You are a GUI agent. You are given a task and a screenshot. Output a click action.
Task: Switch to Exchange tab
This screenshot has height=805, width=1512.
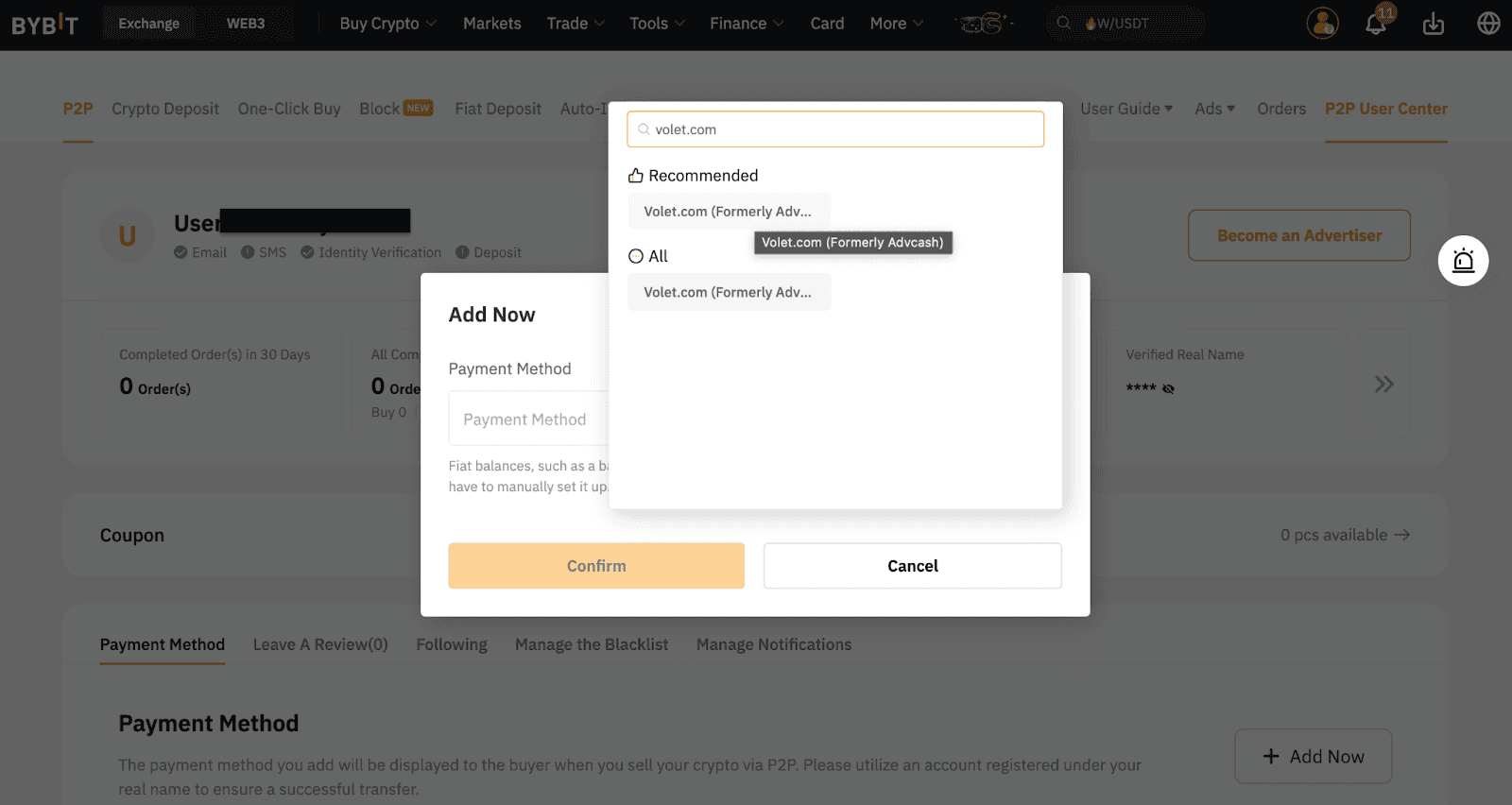click(x=148, y=24)
